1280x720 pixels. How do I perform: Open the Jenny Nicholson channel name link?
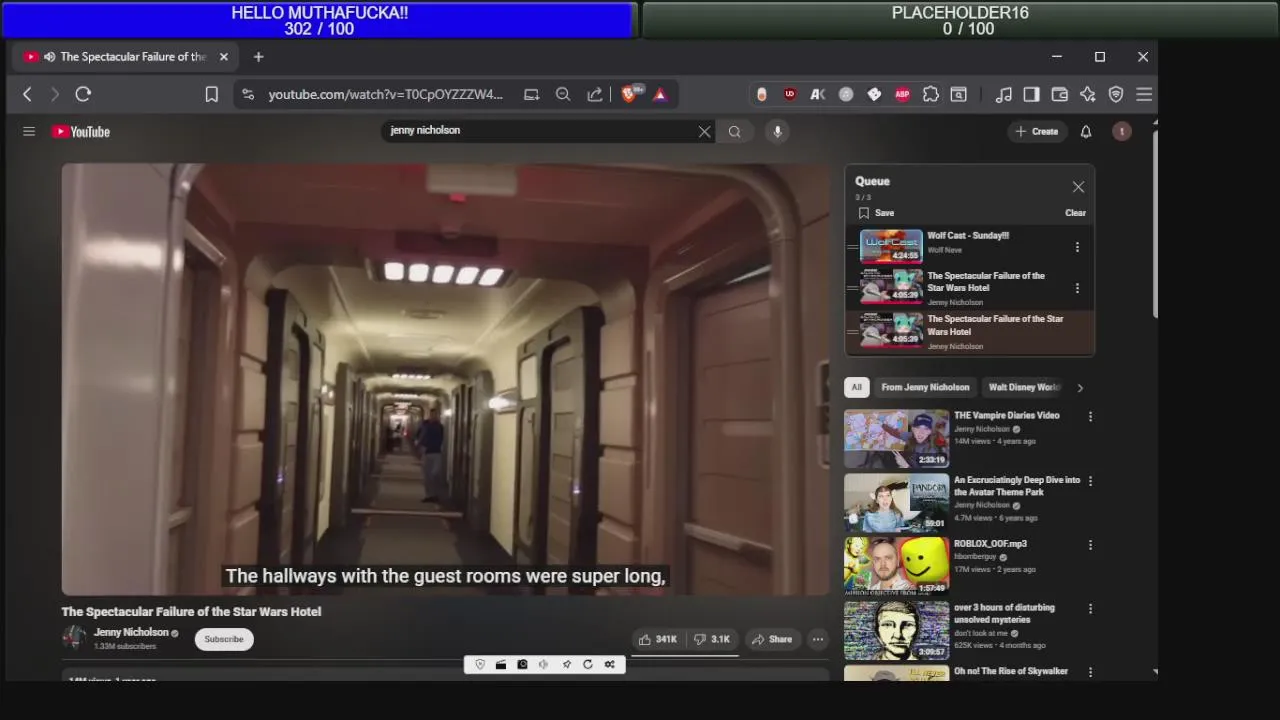(131, 632)
